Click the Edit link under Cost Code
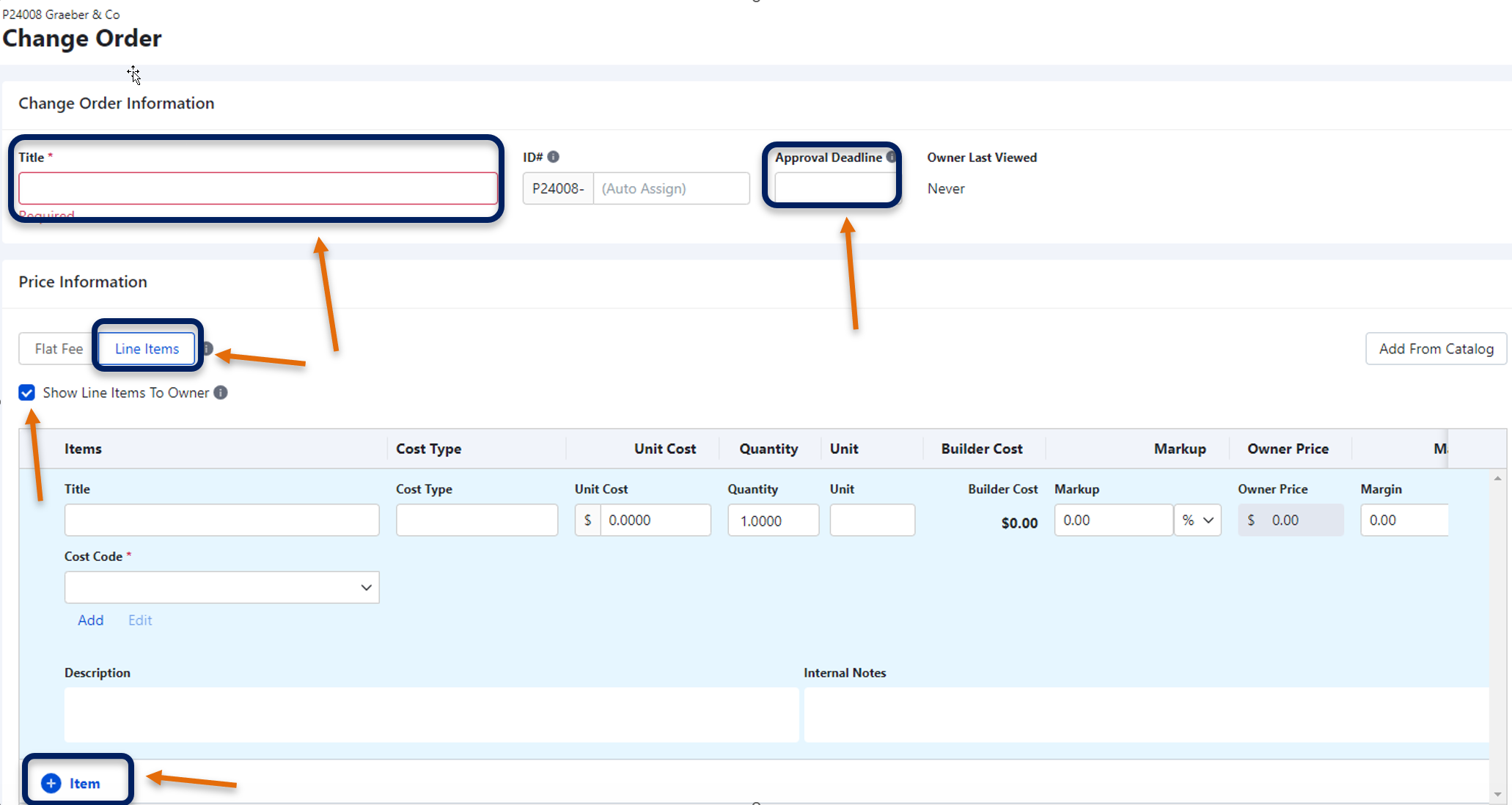Screen dimensions: 1512x805 point(139,620)
